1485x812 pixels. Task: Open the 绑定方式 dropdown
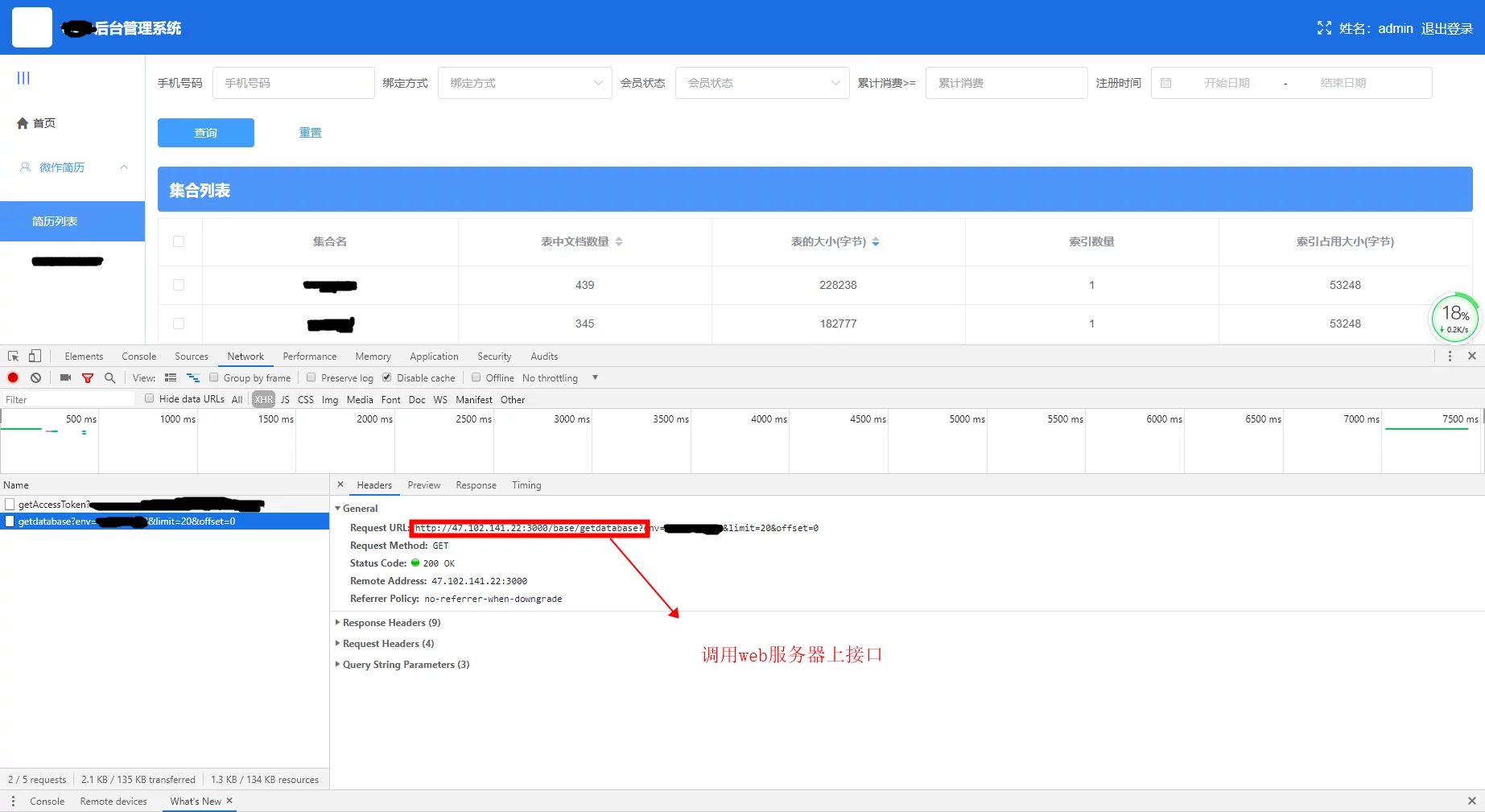[526, 83]
